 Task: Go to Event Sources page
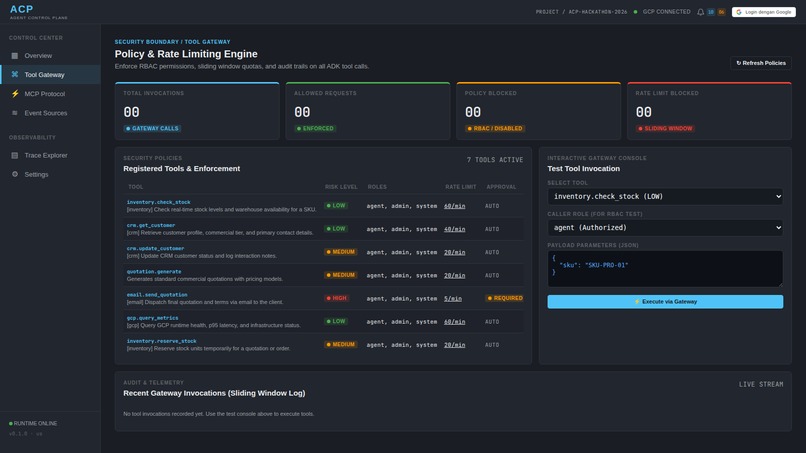point(50,113)
